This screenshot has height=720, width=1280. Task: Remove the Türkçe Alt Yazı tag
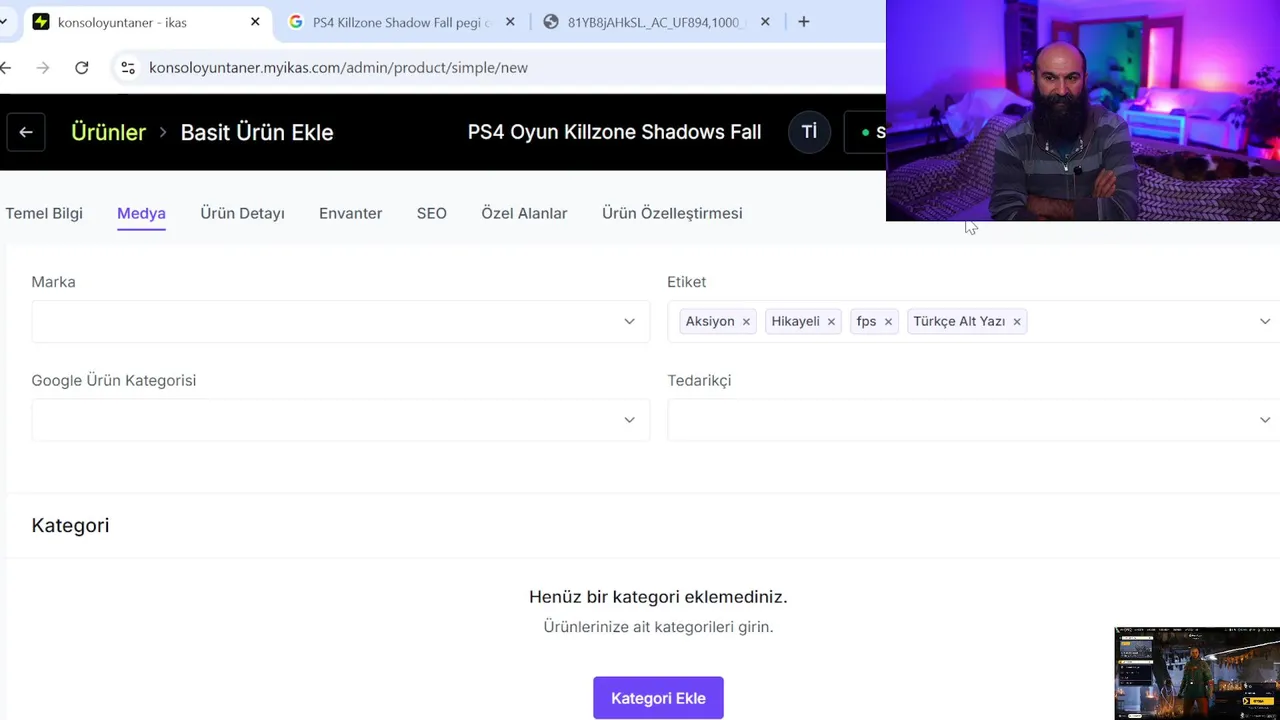1017,322
